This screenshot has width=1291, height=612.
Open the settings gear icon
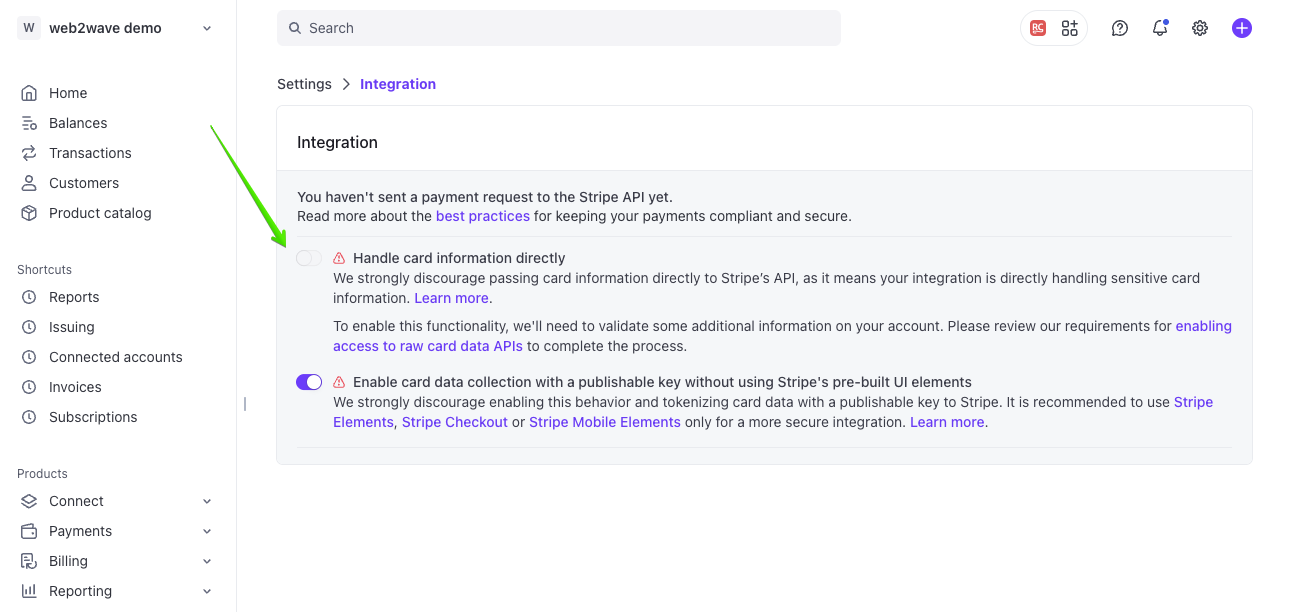pyautogui.click(x=1200, y=28)
